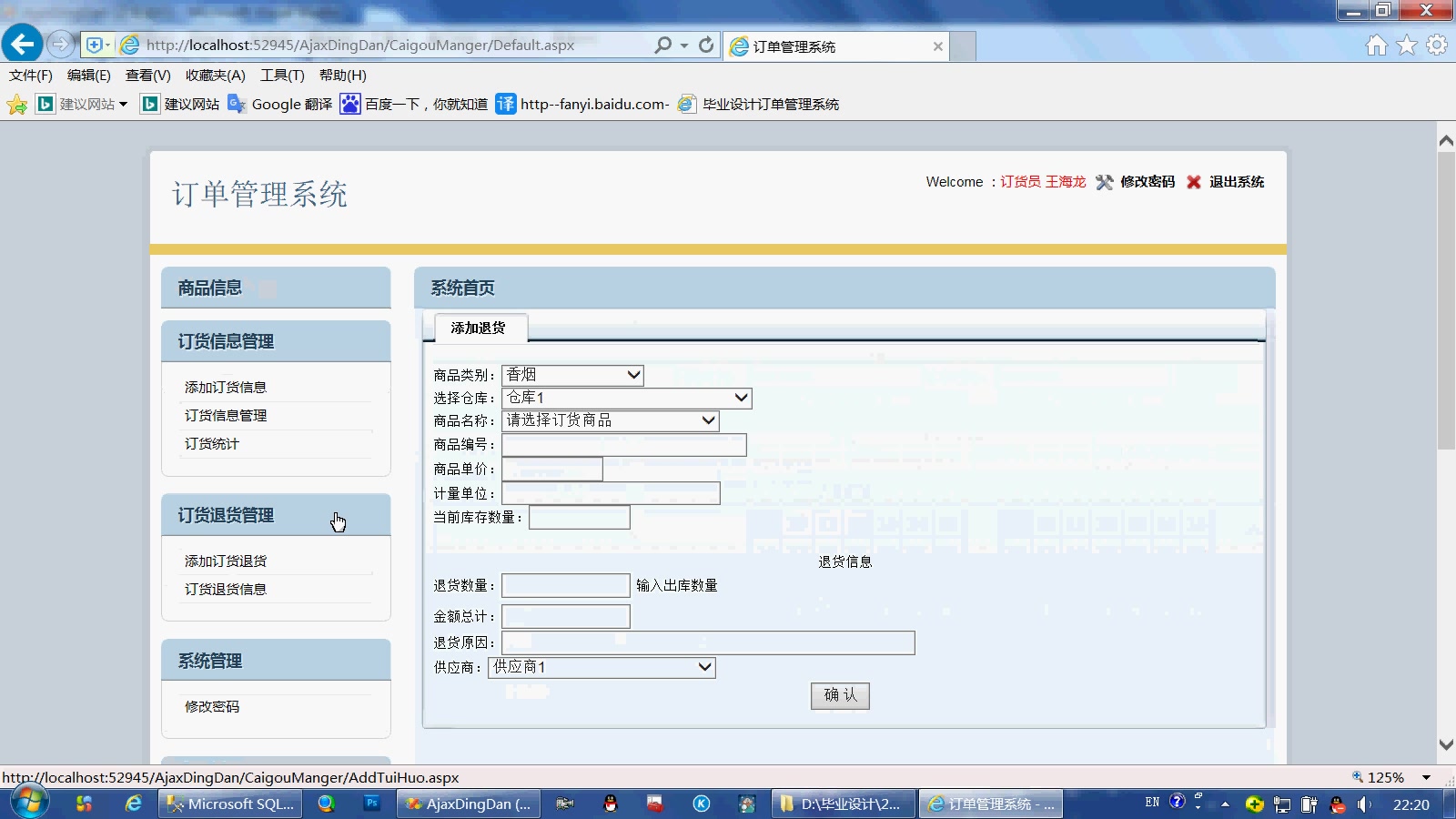
Task: Open the http--fanyi.baidu.com- bookmark
Action: coord(582,105)
